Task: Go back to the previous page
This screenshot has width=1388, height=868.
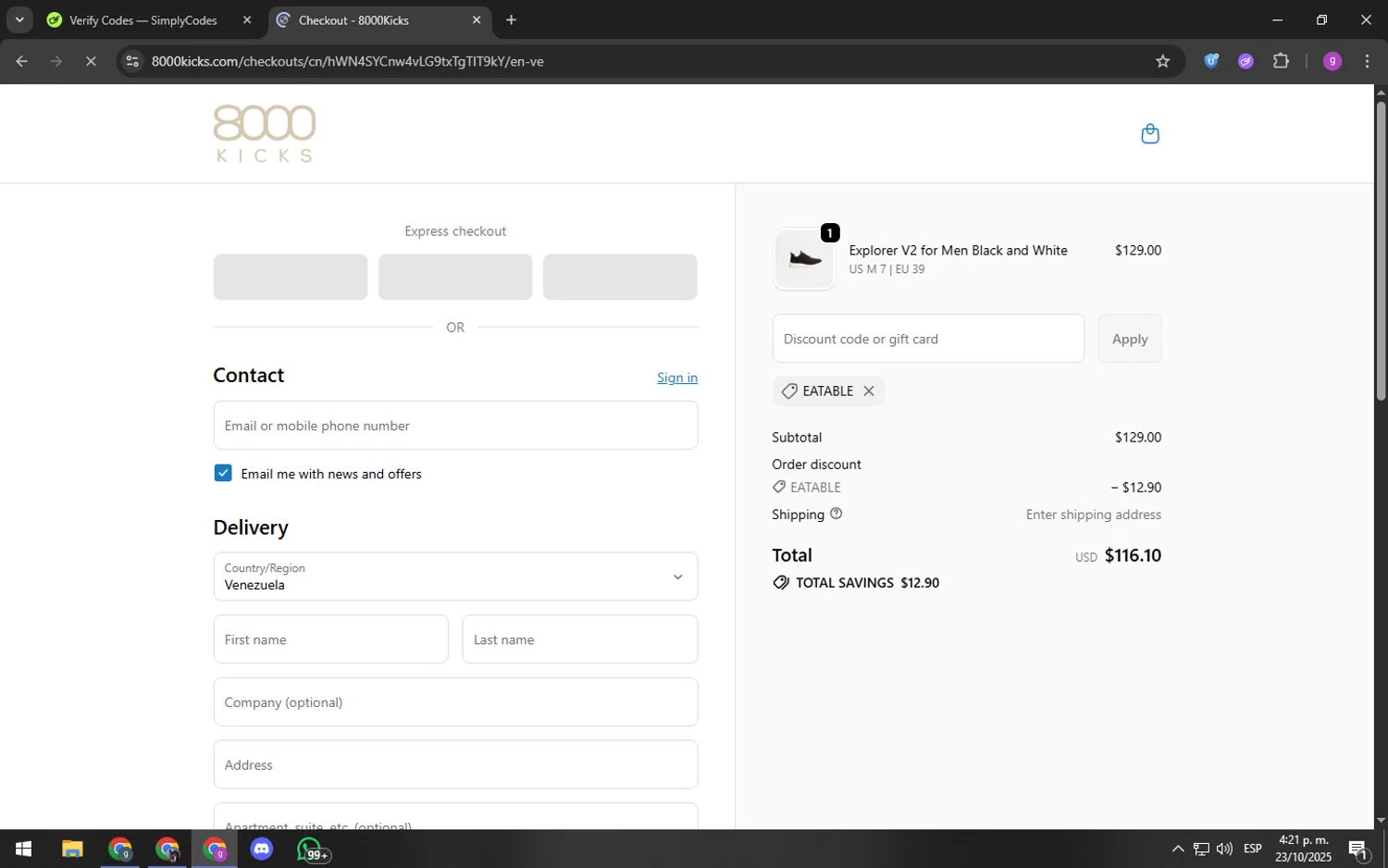Action: click(22, 61)
